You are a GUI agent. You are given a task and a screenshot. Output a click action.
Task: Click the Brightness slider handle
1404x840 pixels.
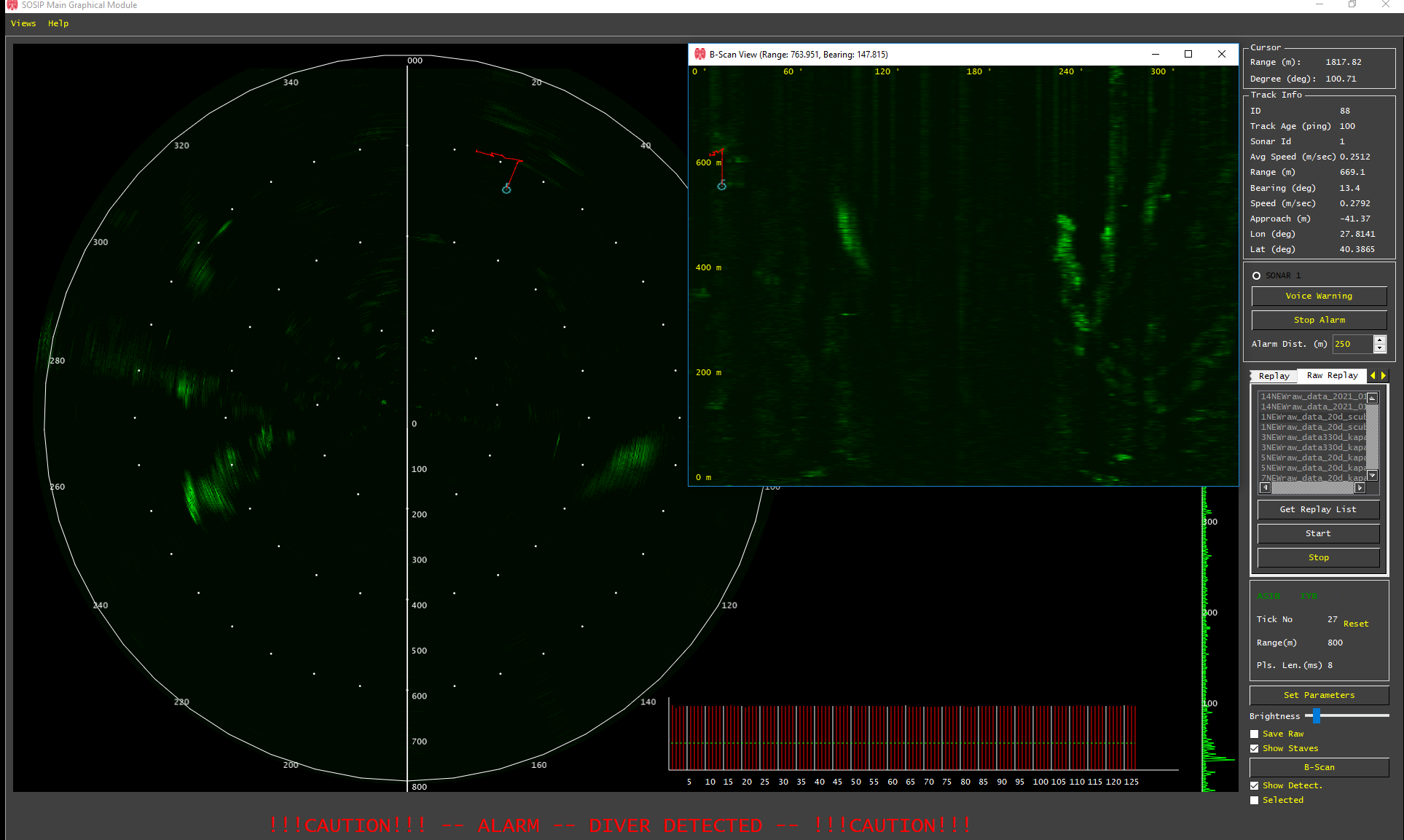(x=1317, y=715)
